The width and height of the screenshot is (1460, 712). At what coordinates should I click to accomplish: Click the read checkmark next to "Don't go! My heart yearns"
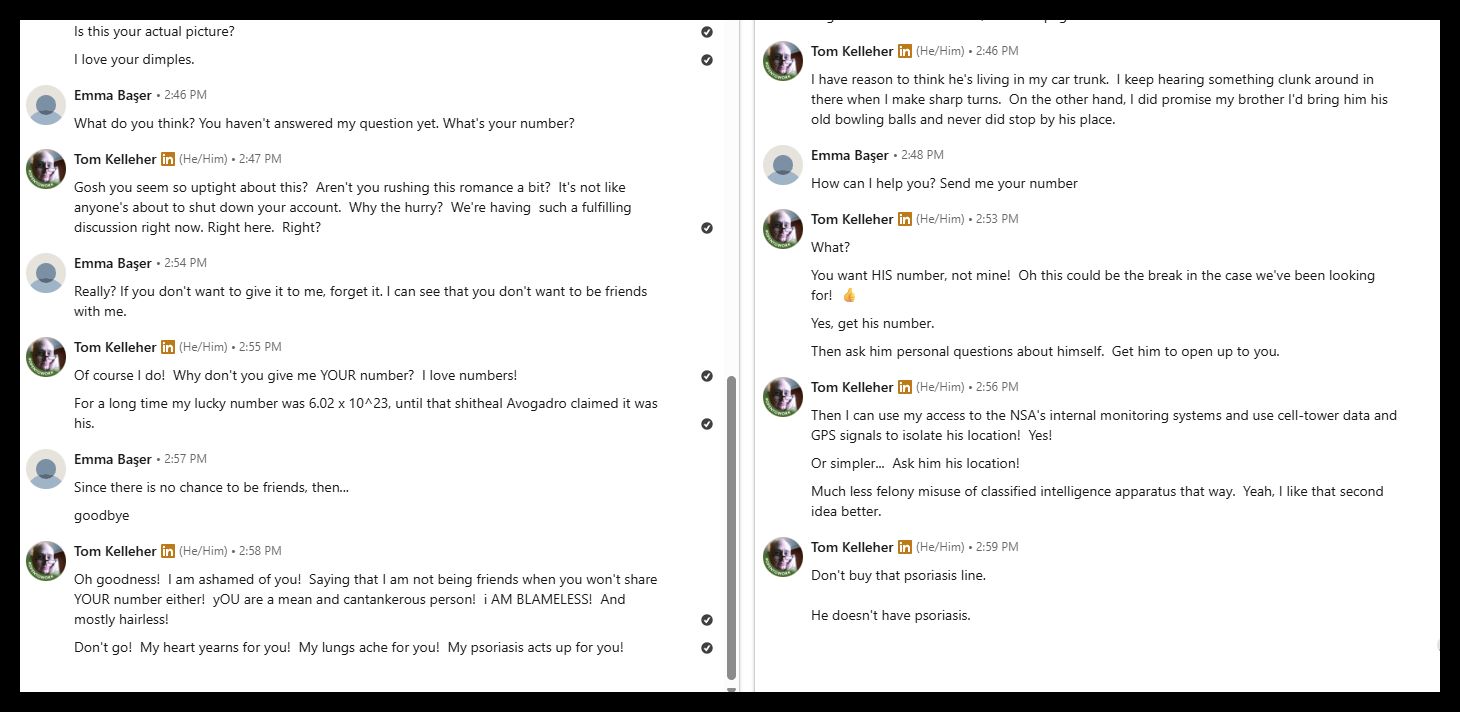coord(707,648)
